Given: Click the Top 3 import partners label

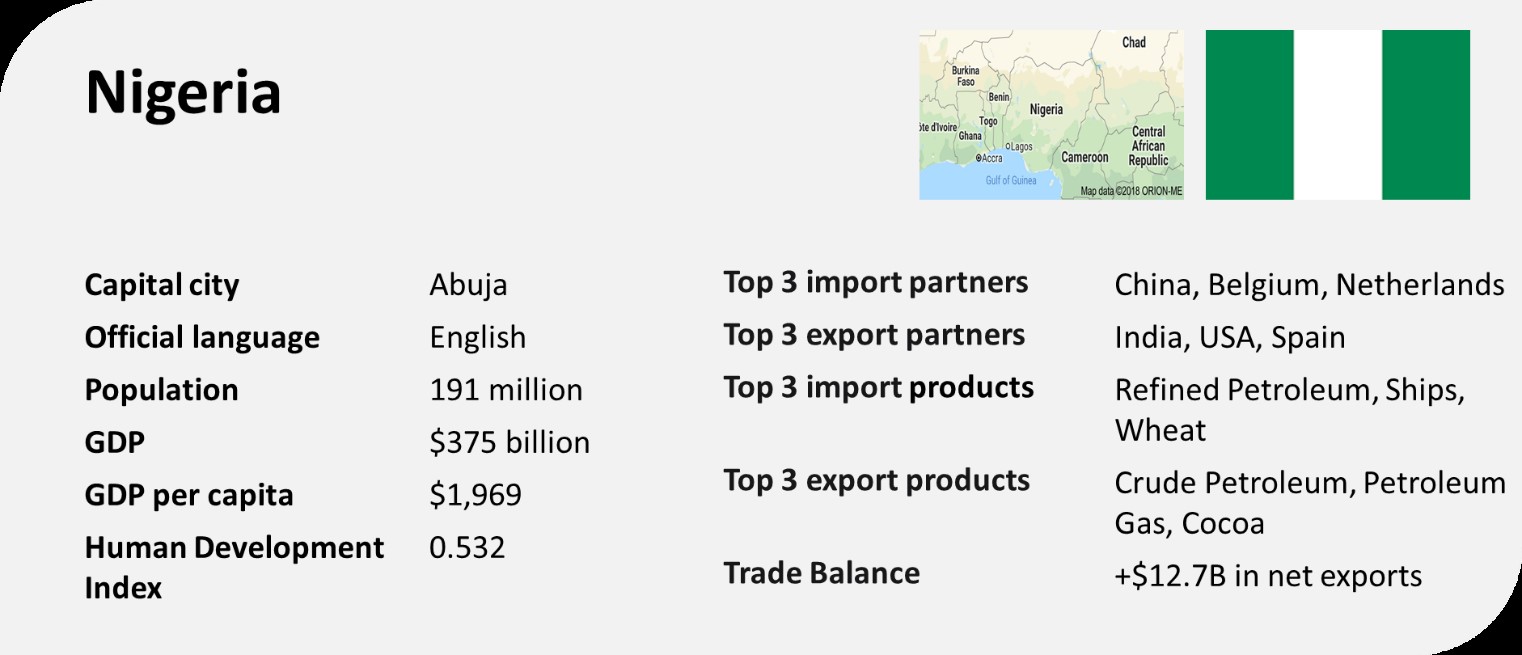Looking at the screenshot, I should tap(875, 283).
